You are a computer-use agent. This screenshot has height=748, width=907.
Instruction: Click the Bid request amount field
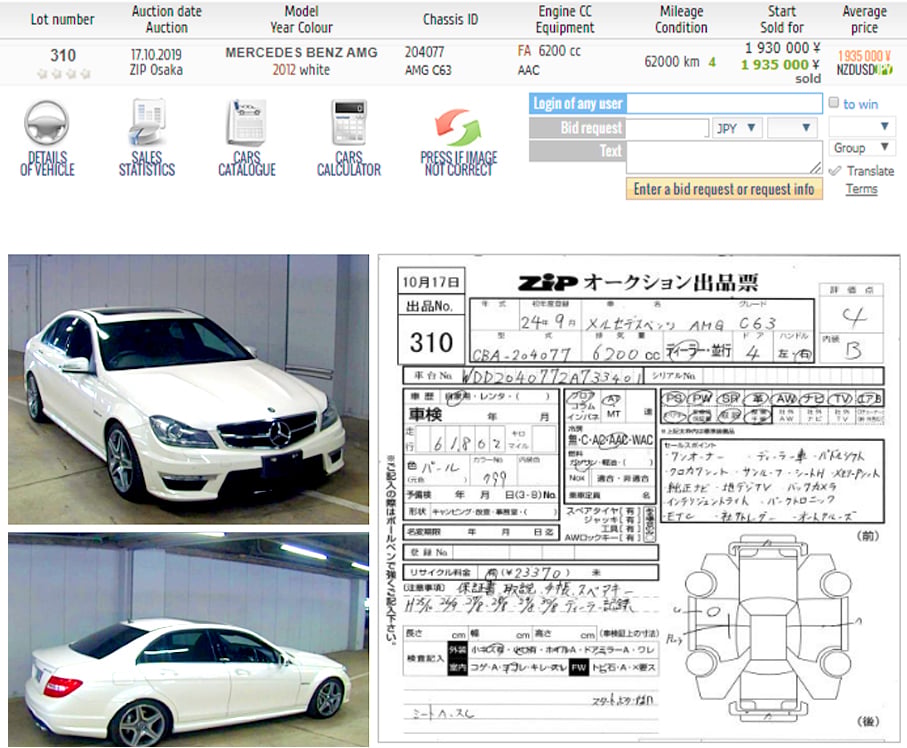click(x=667, y=128)
